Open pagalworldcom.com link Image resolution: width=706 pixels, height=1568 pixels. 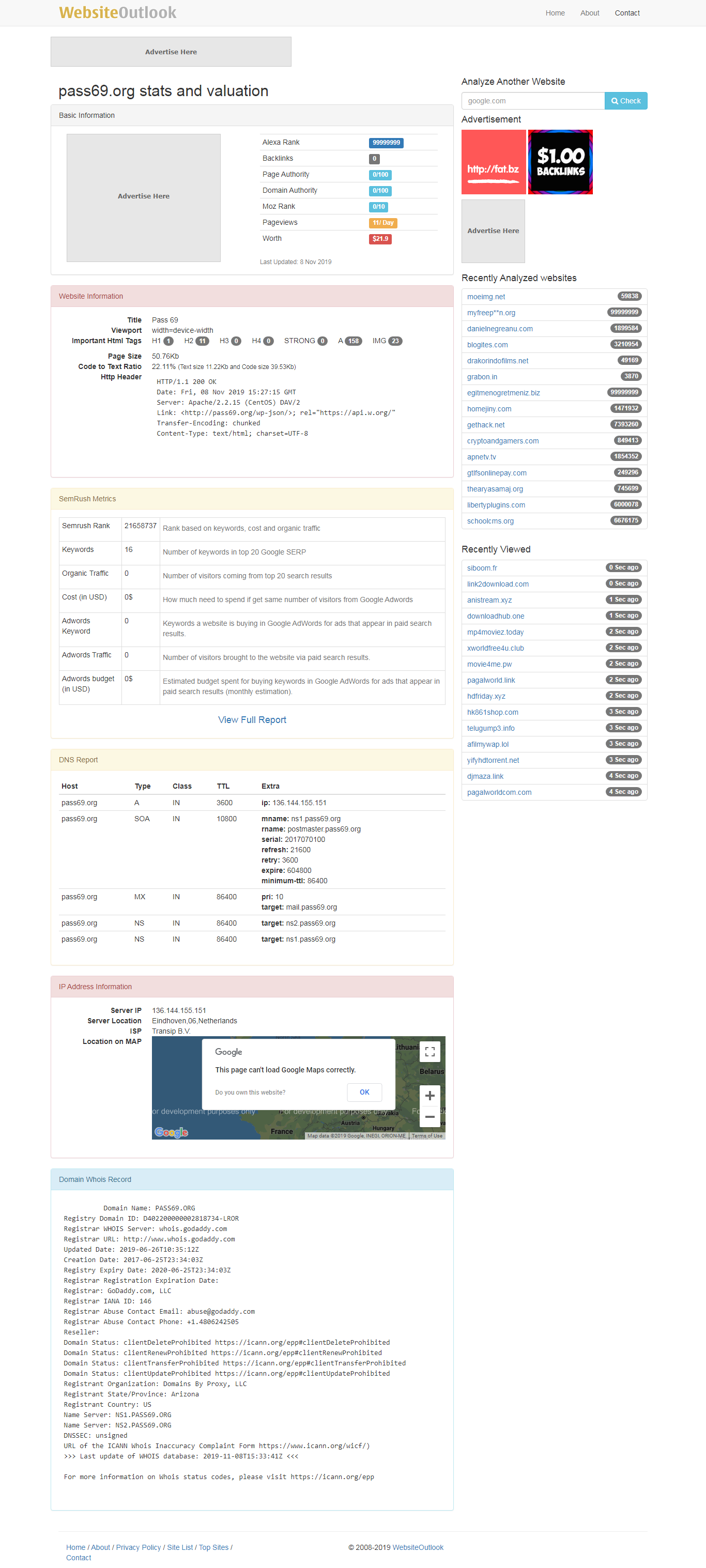click(499, 792)
